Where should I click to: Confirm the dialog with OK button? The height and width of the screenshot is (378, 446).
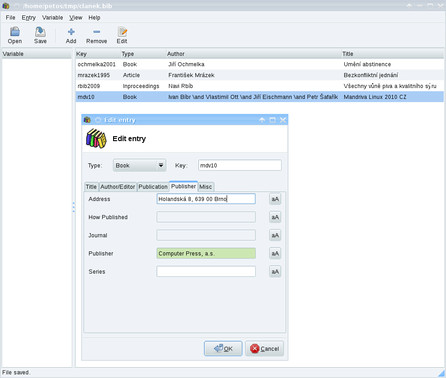coord(223,348)
